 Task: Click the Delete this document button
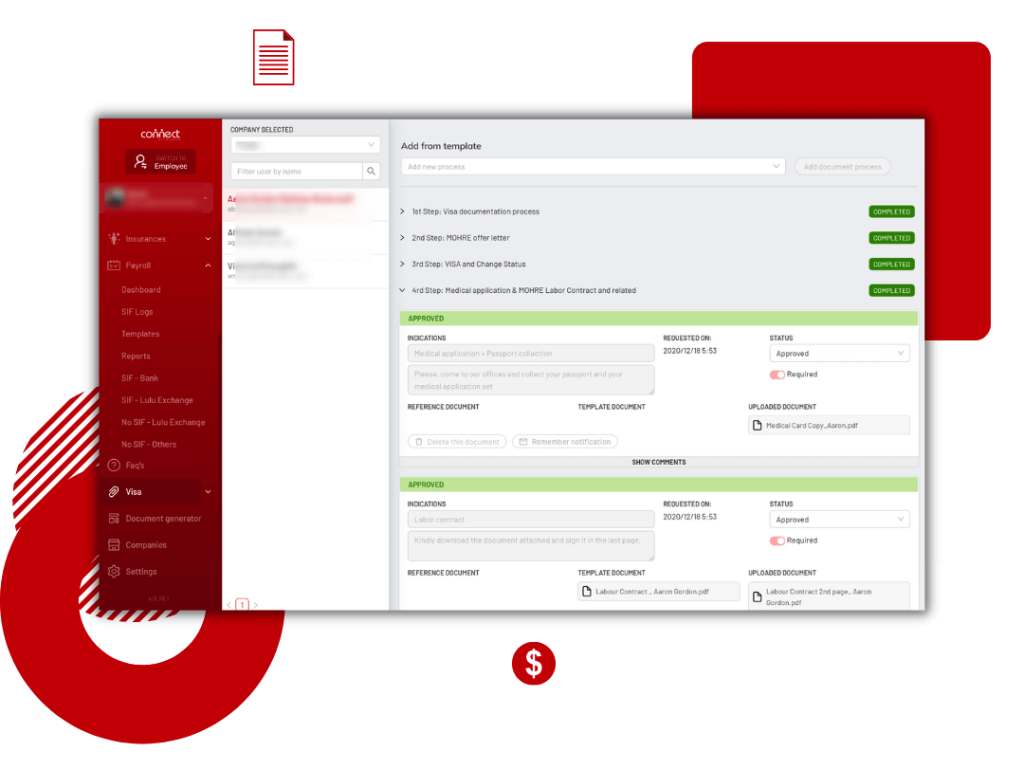457,441
